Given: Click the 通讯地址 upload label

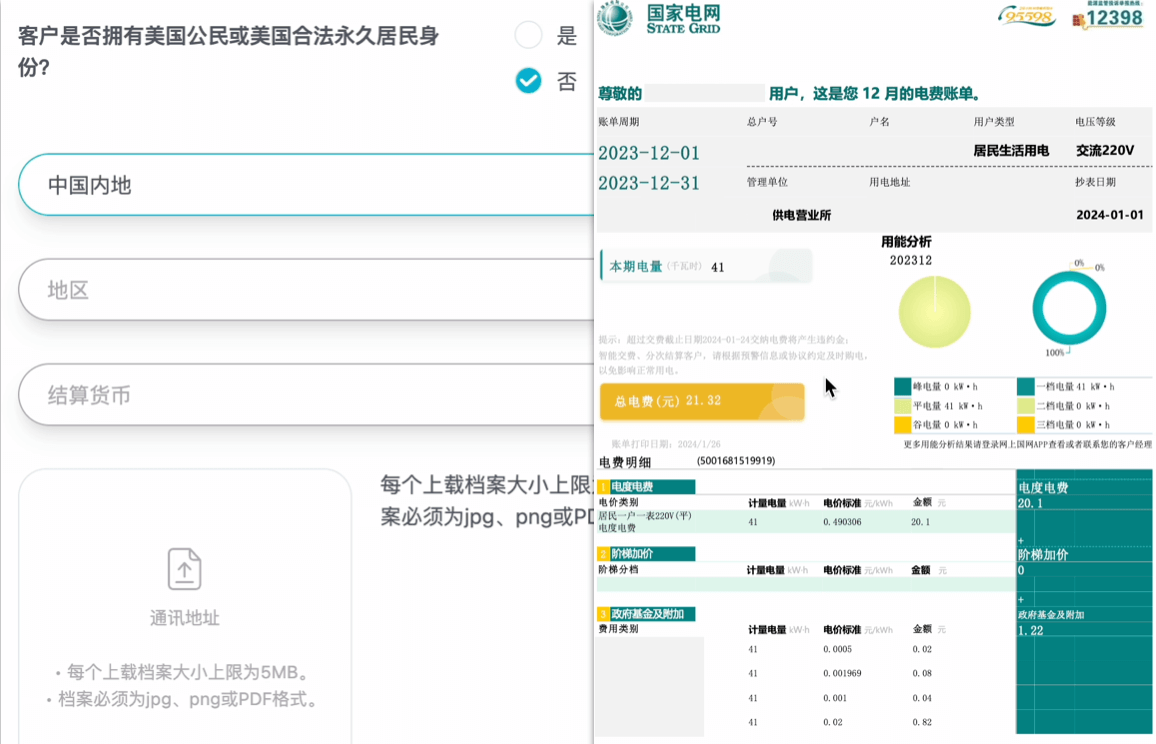Looking at the screenshot, I should coord(184,618).
